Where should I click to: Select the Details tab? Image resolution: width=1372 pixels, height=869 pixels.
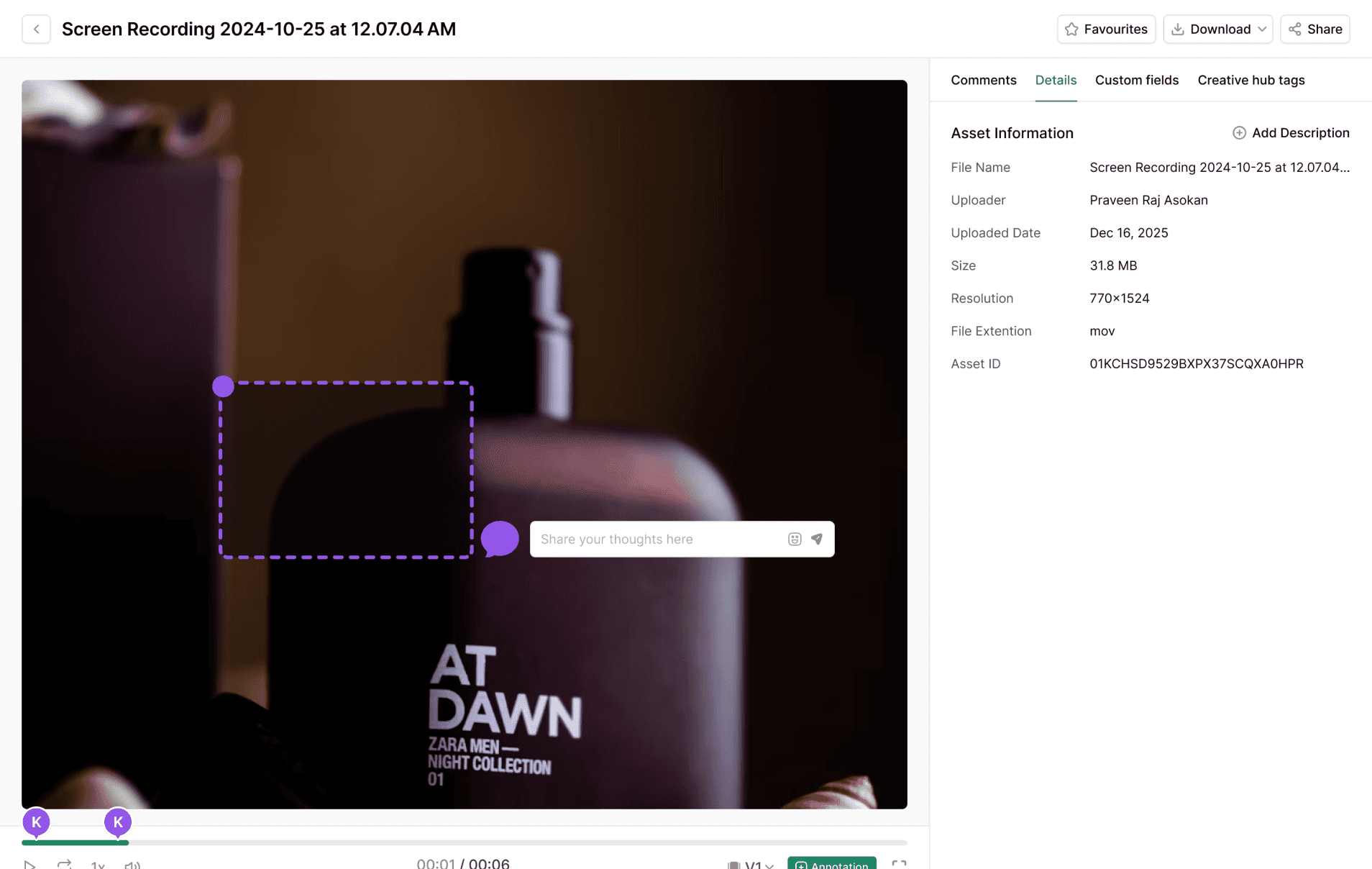pyautogui.click(x=1056, y=80)
